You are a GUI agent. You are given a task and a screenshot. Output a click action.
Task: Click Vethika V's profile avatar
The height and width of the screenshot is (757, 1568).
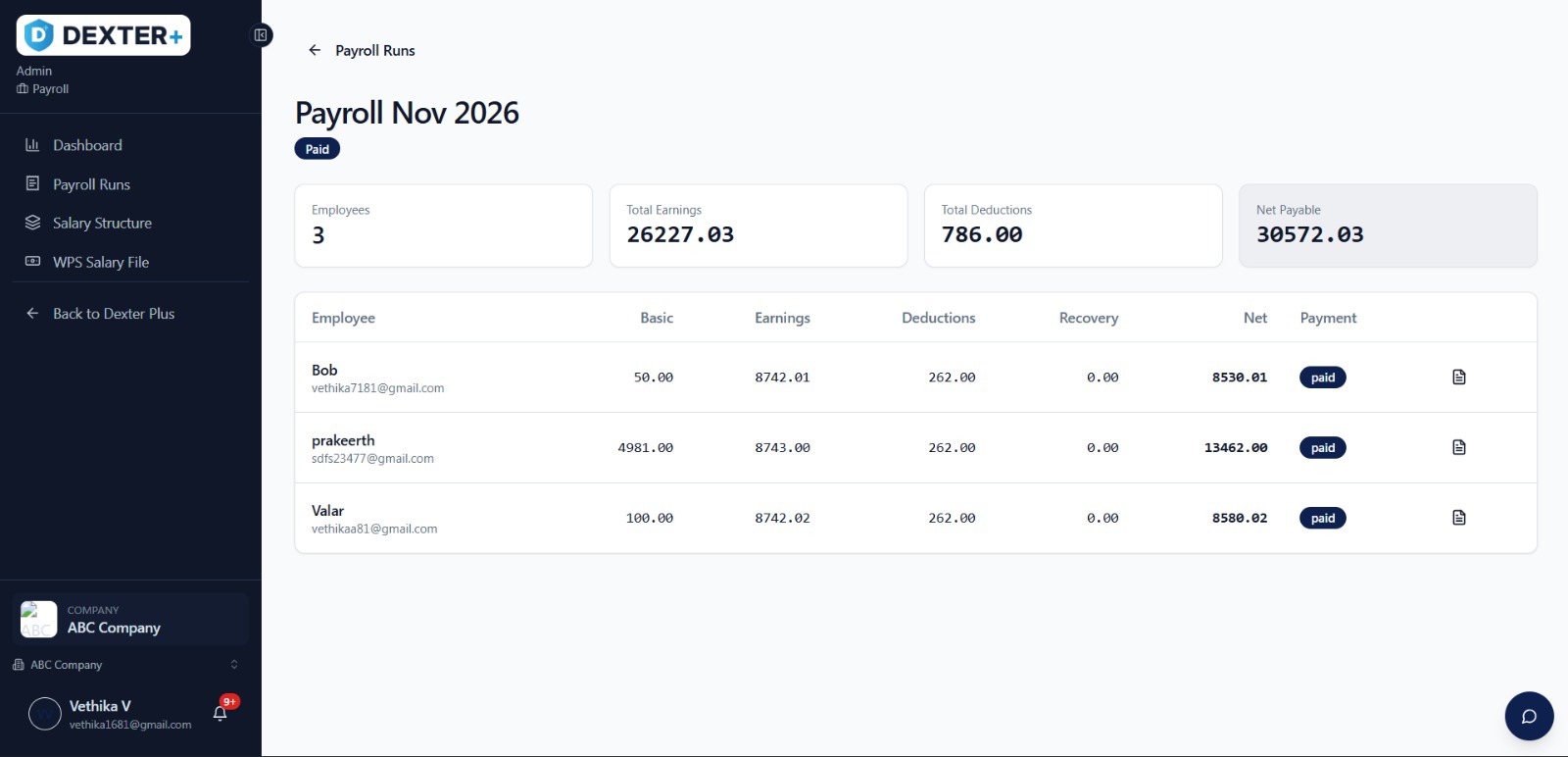point(45,714)
